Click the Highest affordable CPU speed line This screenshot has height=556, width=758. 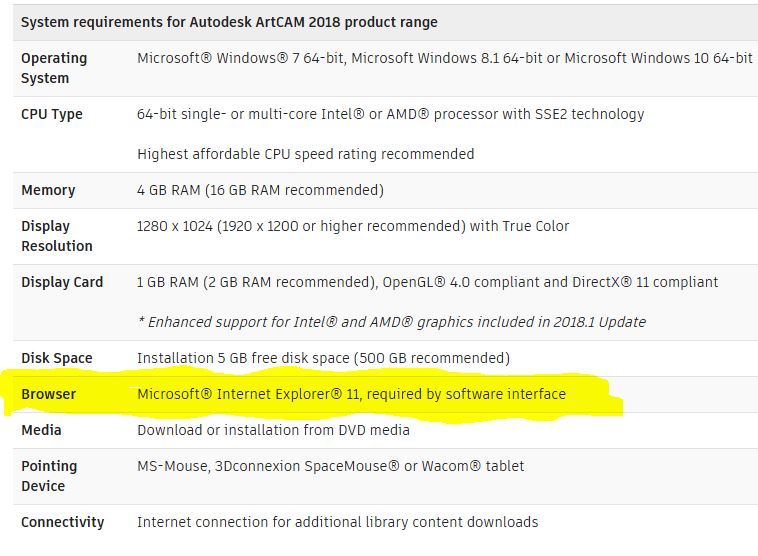[x=306, y=154]
